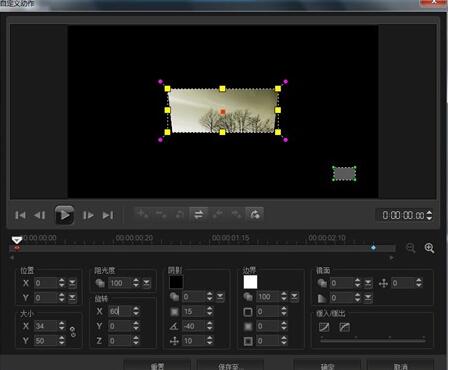Click the mirror distance stepper arrows
Viewport: 449px width, 370px height.
pyautogui.click(x=419, y=283)
